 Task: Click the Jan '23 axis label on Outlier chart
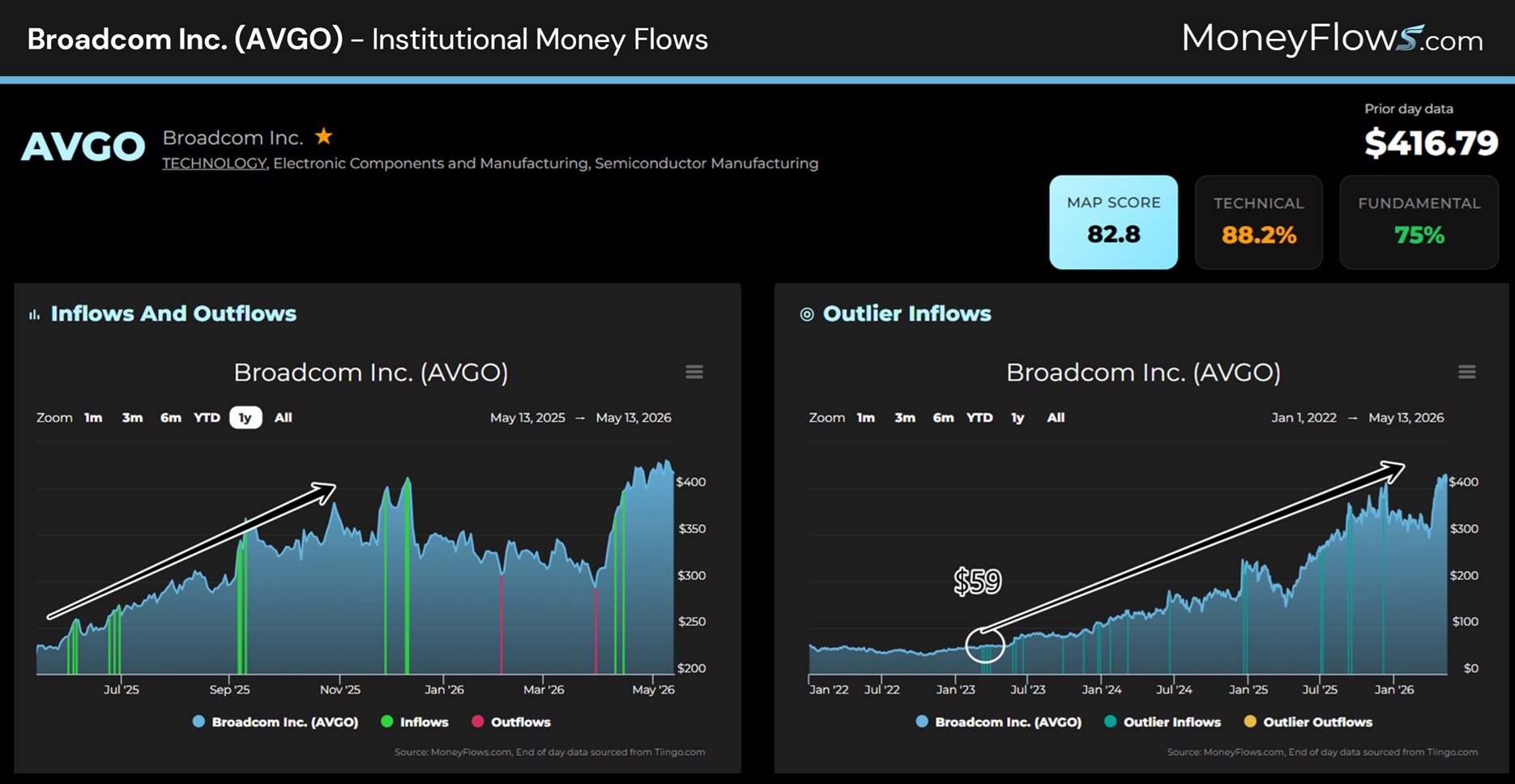956,690
